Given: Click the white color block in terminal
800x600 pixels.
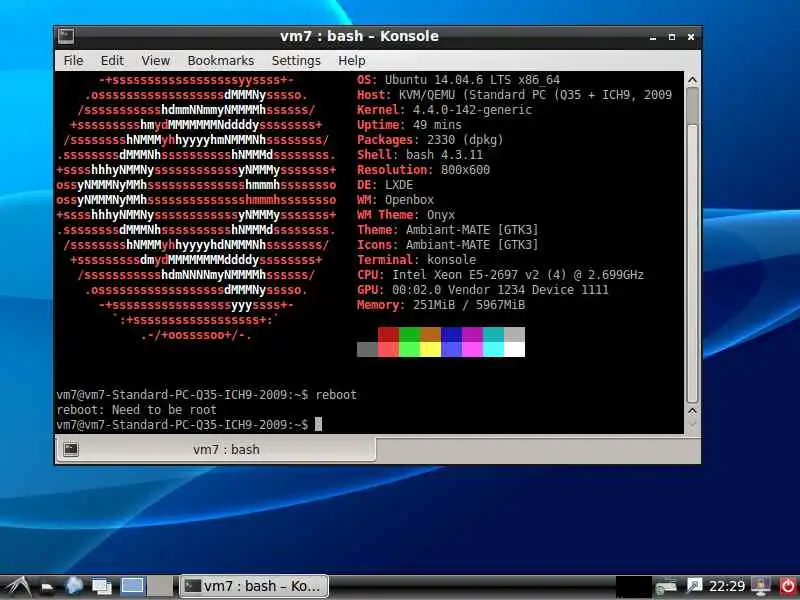Looking at the screenshot, I should pyautogui.click(x=514, y=349).
